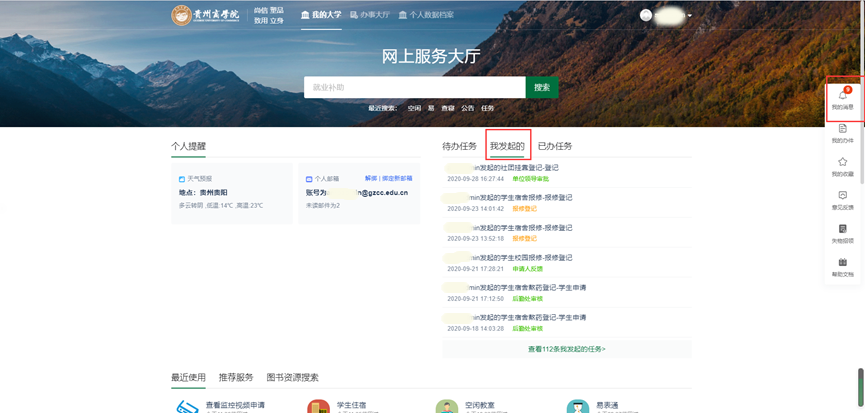The height and width of the screenshot is (413, 865).
Task: Click the user avatar in header
Action: click(645, 15)
